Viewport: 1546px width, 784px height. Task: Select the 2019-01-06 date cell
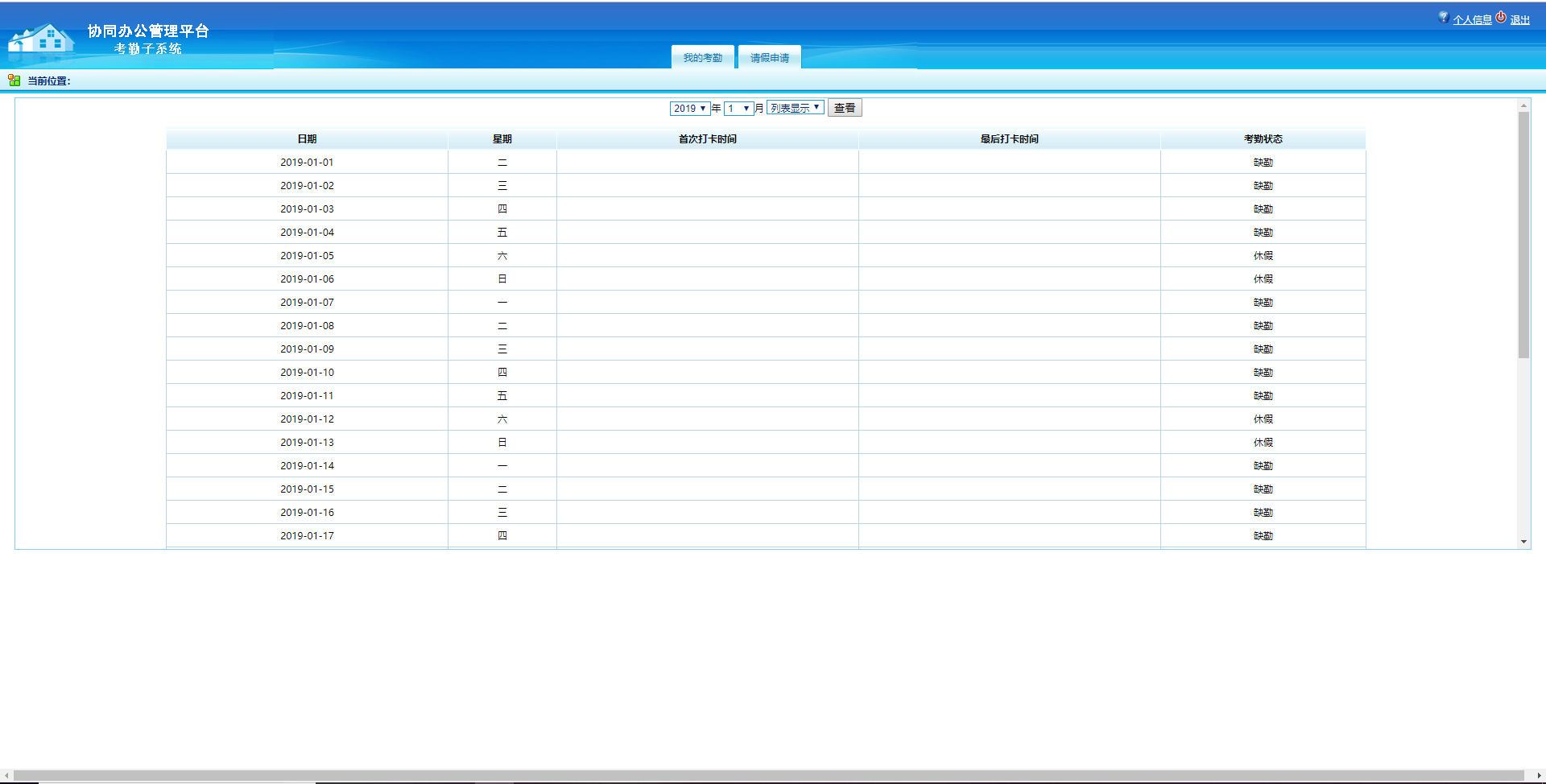pos(307,279)
